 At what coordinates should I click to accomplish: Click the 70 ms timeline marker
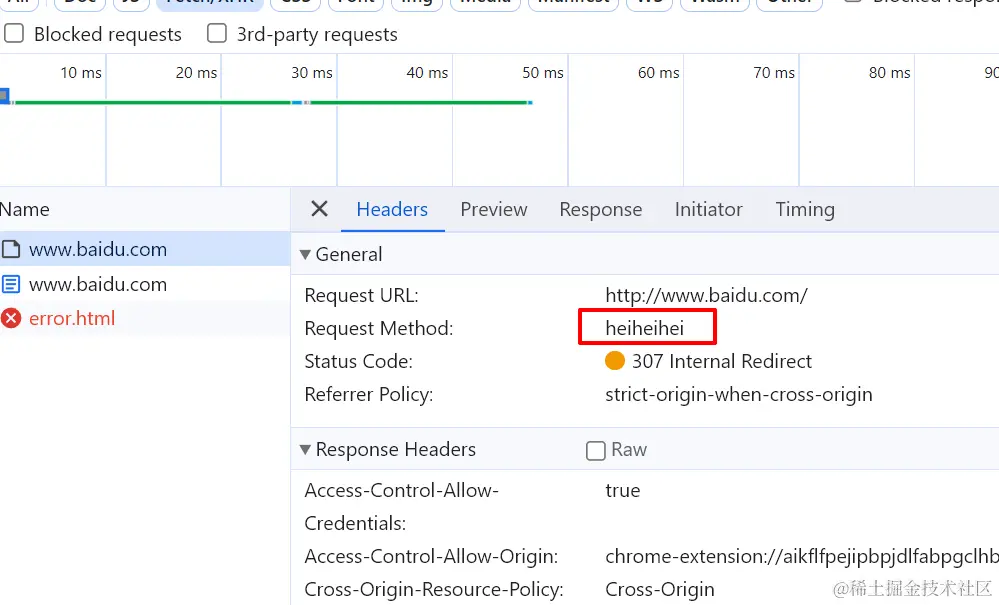[x=774, y=73]
